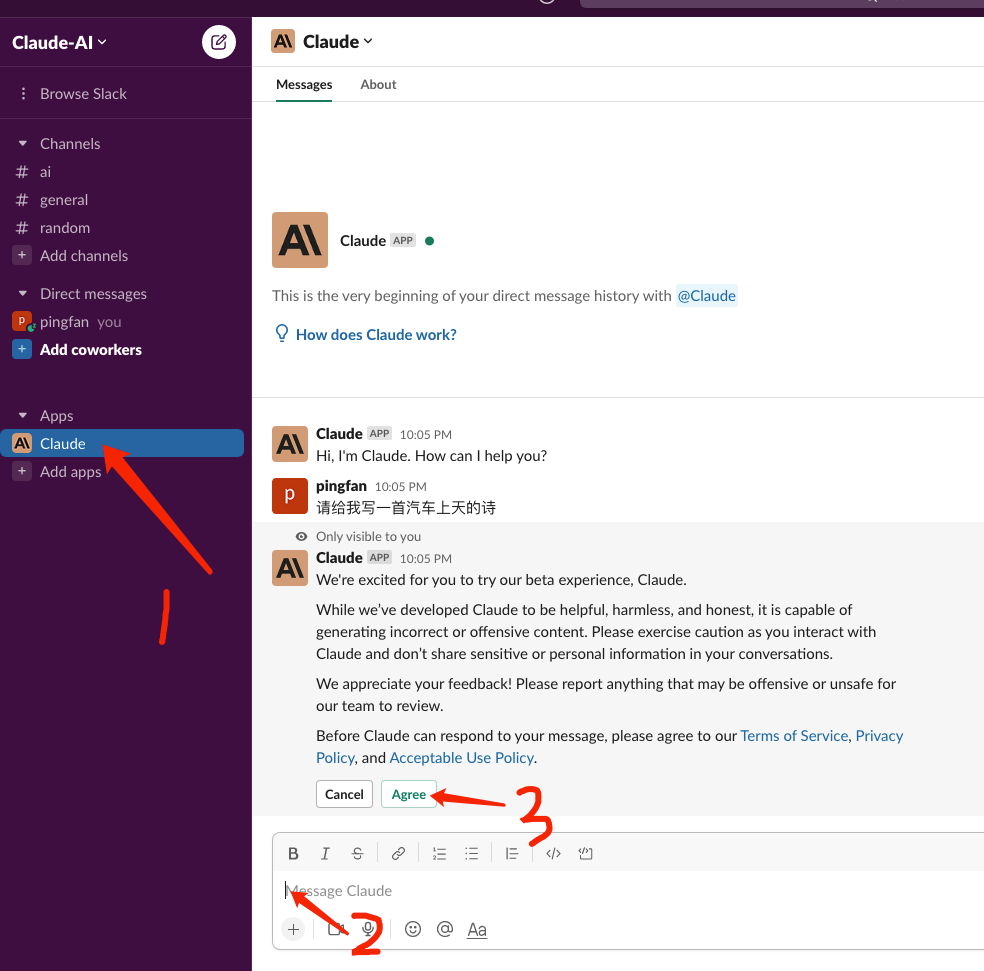The width and height of the screenshot is (984, 971).
Task: Click the mention @ icon
Action: pos(444,929)
